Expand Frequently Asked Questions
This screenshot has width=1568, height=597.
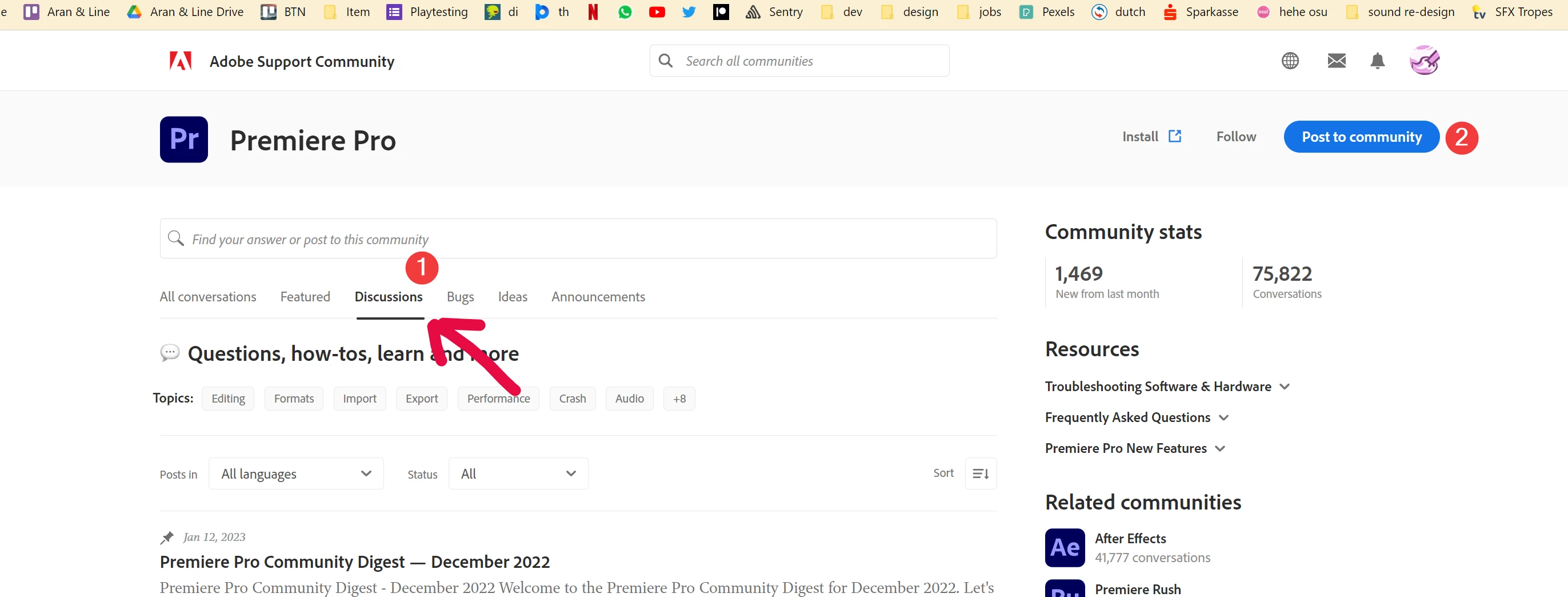pyautogui.click(x=1137, y=417)
